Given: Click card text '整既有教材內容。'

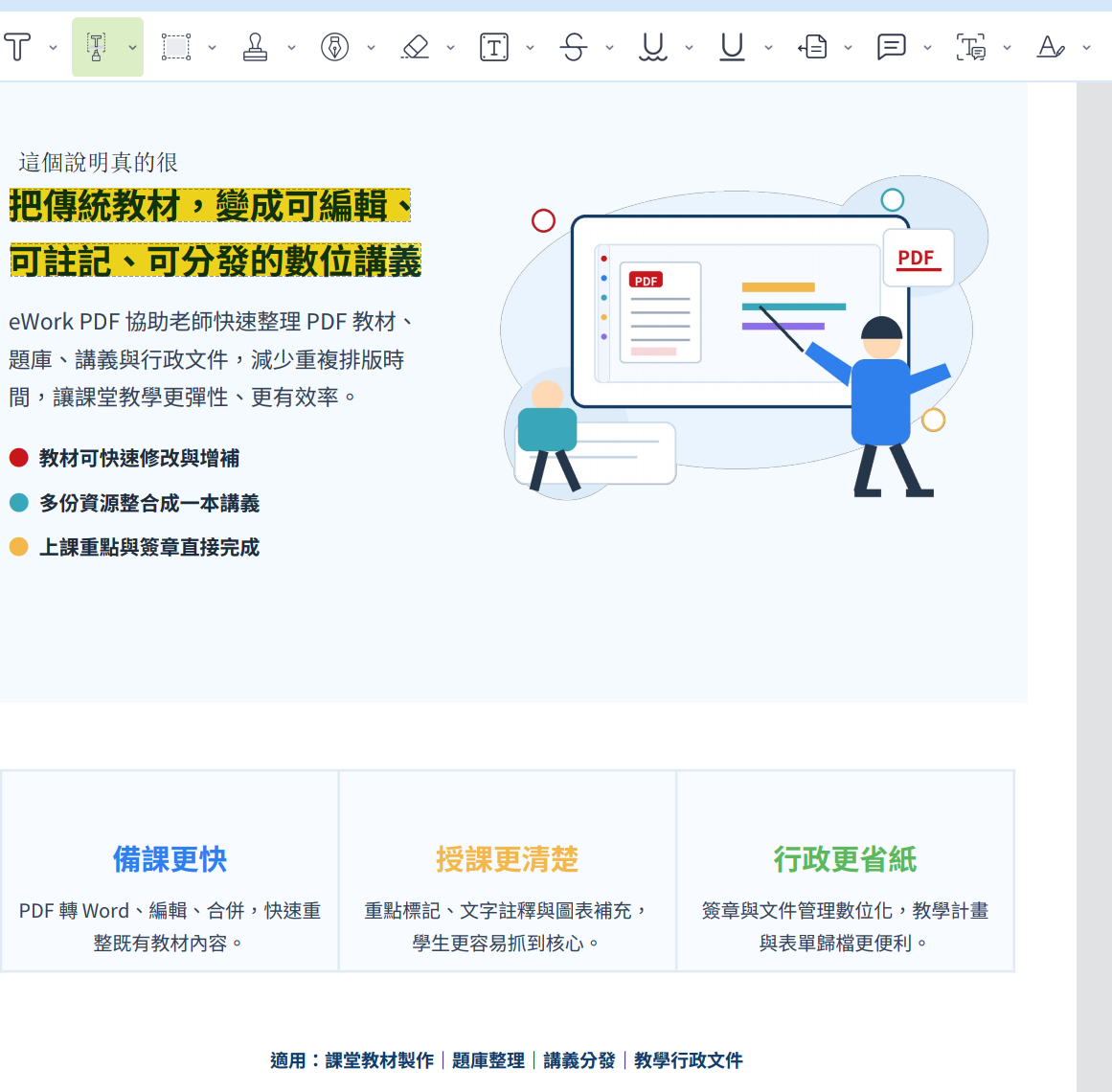Looking at the screenshot, I should [168, 944].
